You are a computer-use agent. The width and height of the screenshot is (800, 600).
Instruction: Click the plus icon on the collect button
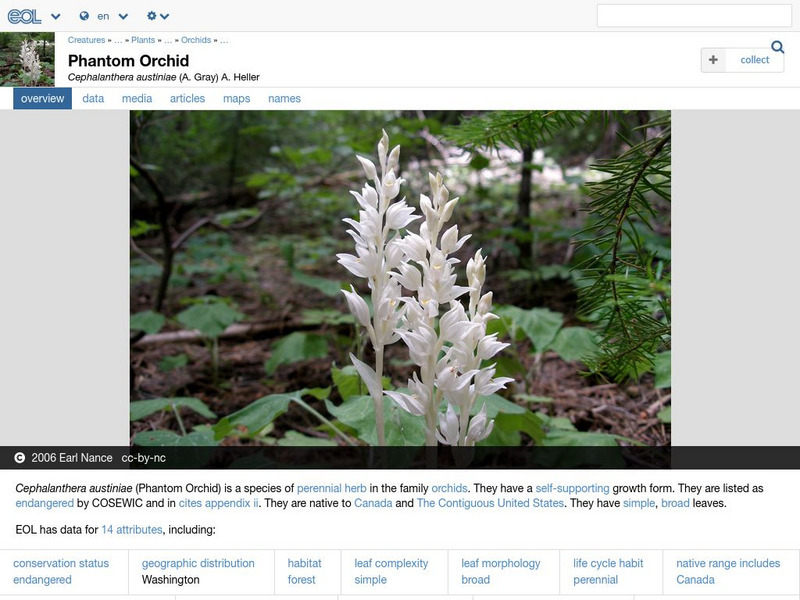[713, 60]
